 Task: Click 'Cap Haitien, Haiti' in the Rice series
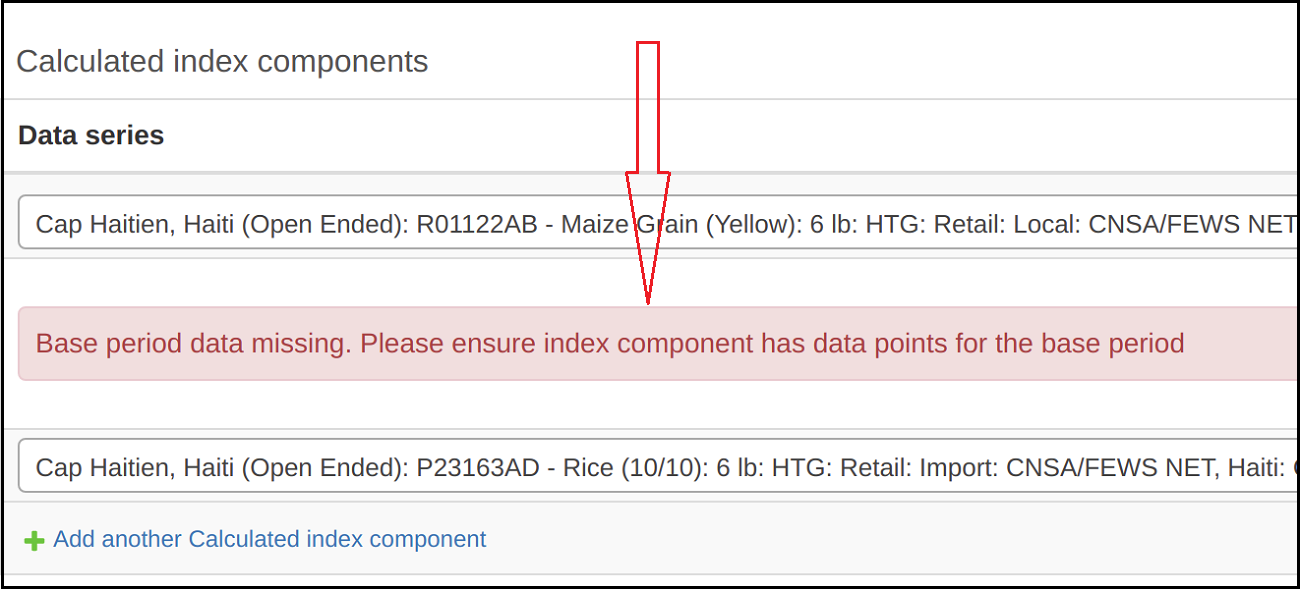(135, 467)
